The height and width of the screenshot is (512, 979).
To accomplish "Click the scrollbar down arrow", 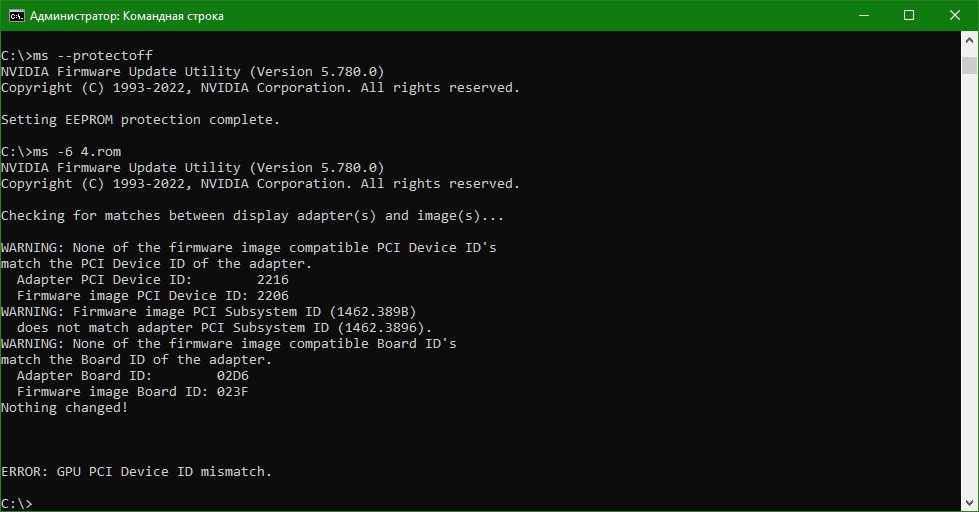I will [x=969, y=502].
